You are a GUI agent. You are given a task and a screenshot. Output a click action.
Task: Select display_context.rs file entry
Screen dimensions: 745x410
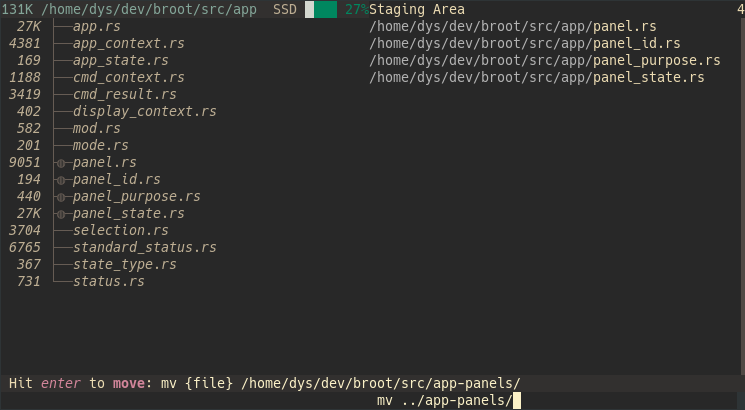(x=144, y=112)
